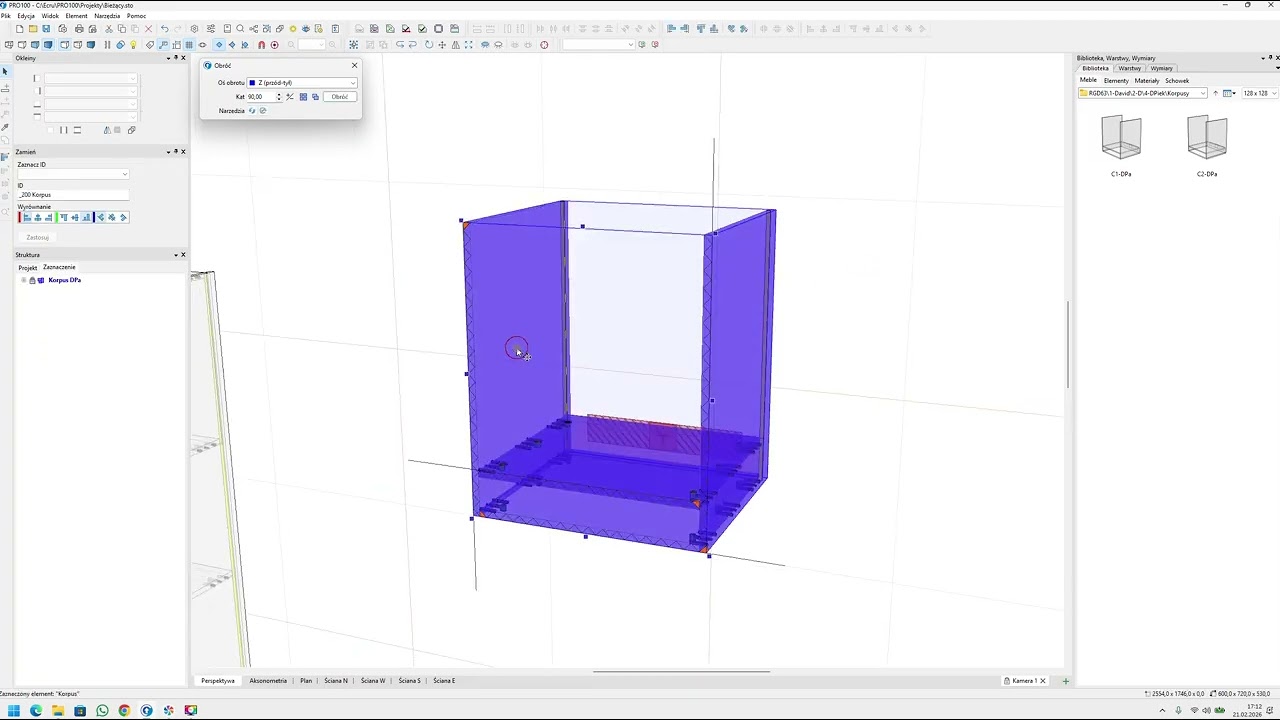This screenshot has width=1280, height=720.
Task: Open the library folder path dropdown
Action: 1143,93
